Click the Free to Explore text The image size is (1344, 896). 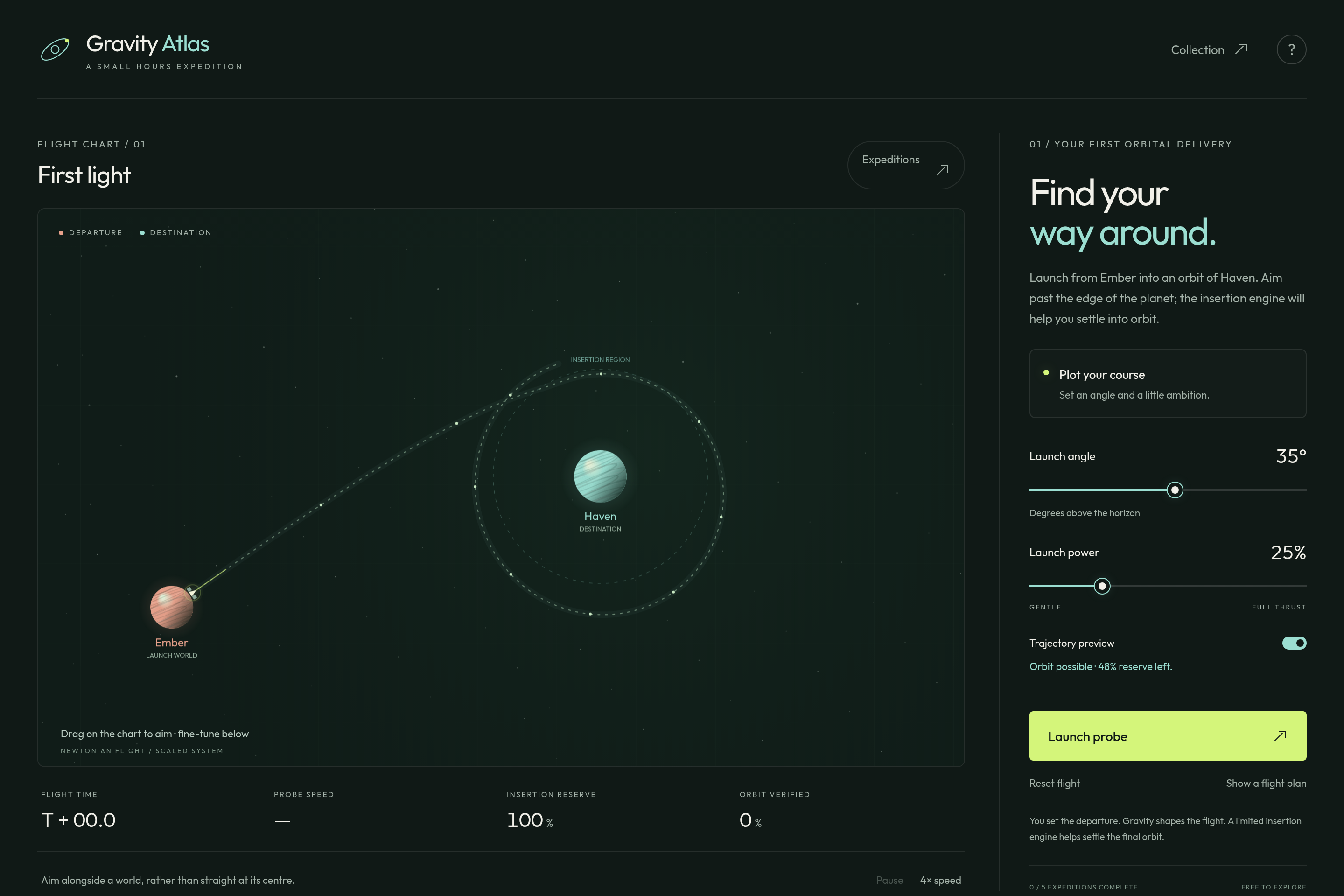click(1274, 887)
